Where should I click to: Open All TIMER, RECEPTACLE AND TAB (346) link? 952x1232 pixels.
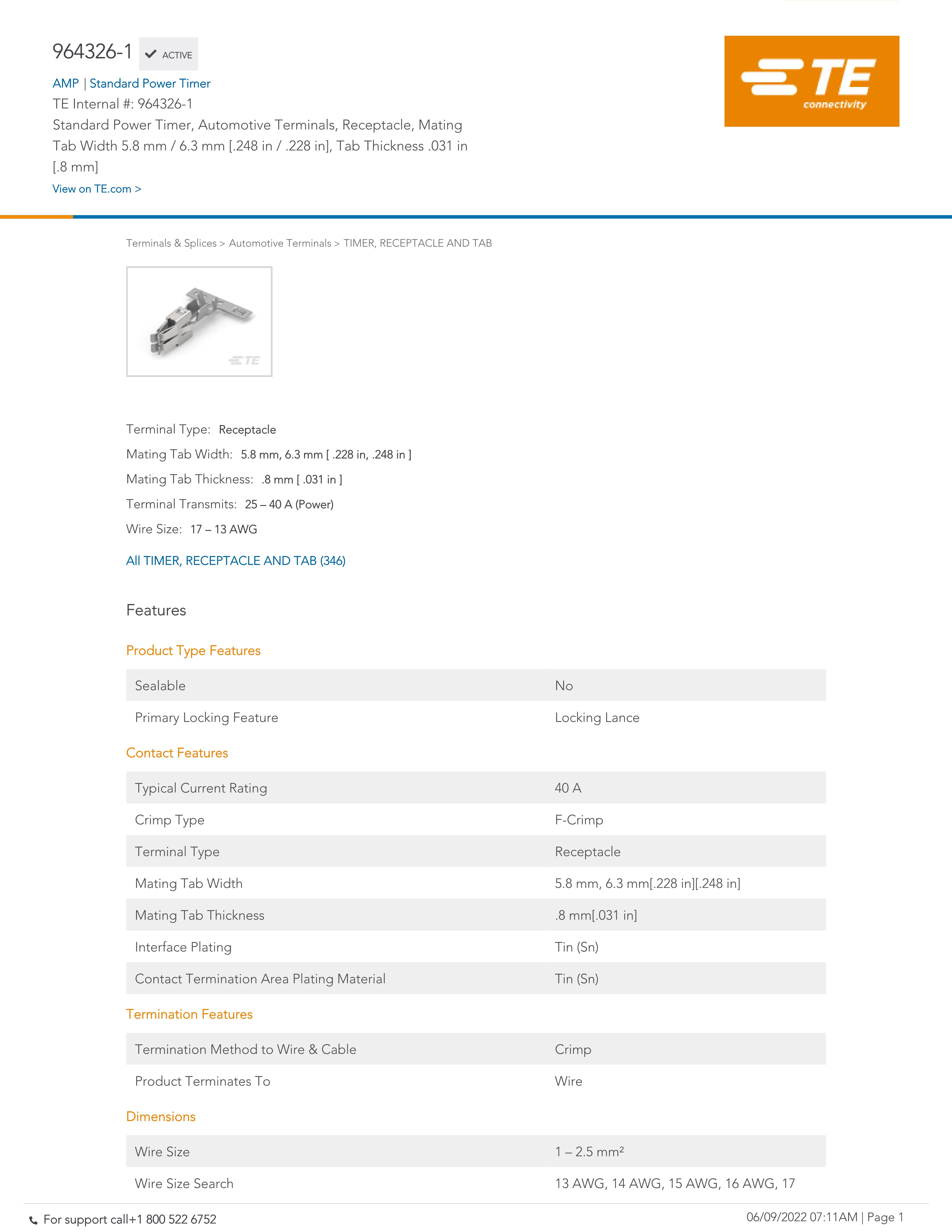236,561
